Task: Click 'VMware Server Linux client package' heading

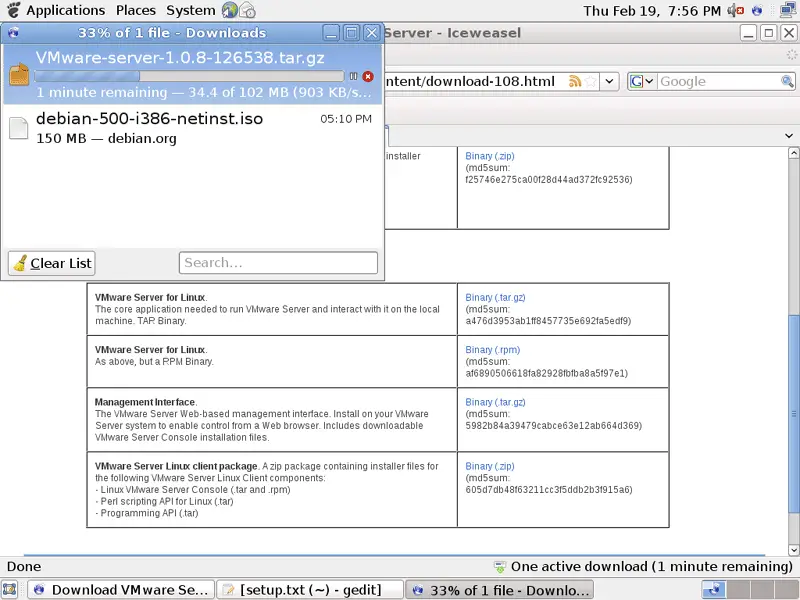Action: click(176, 466)
